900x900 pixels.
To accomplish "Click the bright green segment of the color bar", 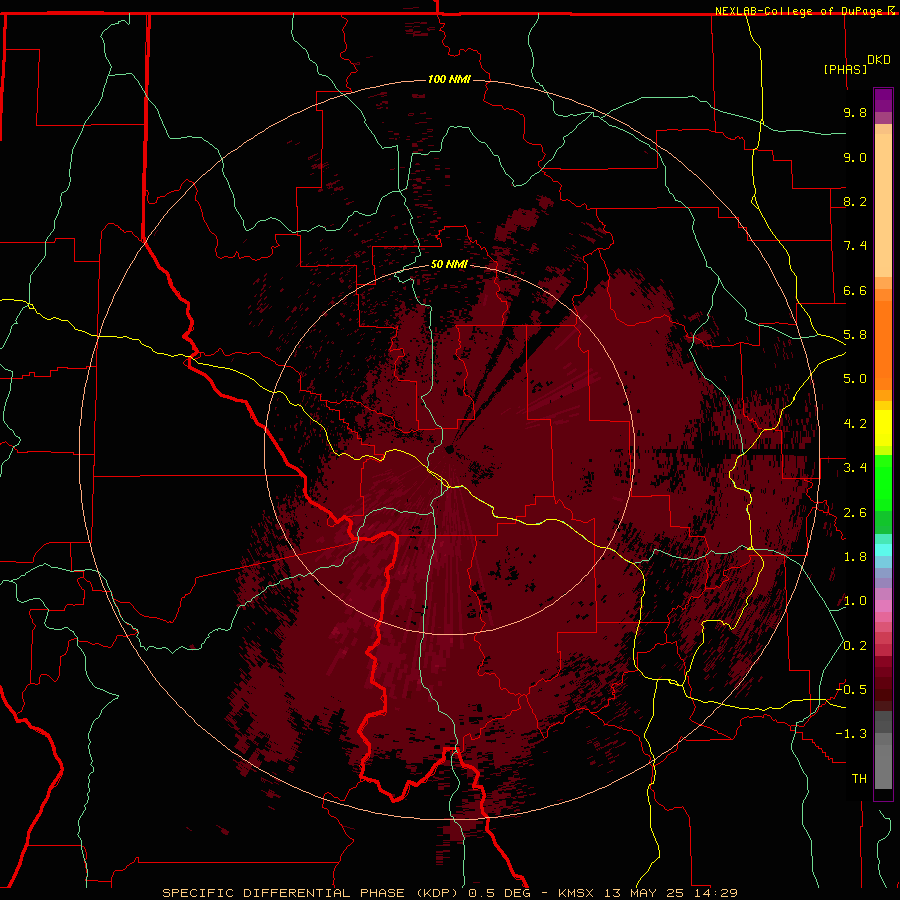I will point(883,483).
